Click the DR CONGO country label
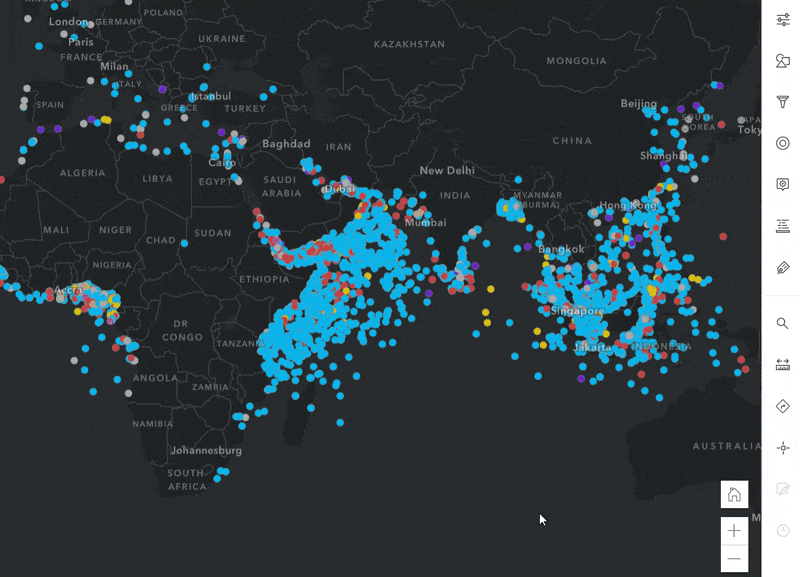Viewport: 800px width, 577px height. (183, 331)
